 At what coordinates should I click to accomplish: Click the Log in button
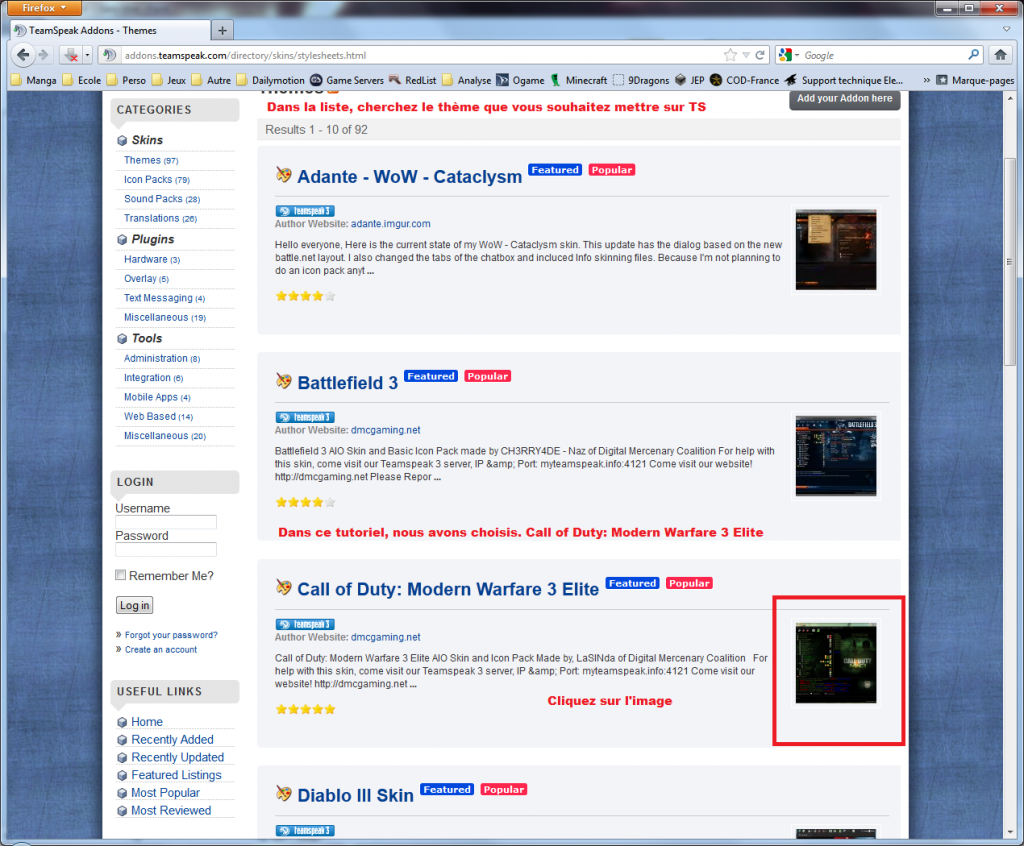pyautogui.click(x=135, y=606)
